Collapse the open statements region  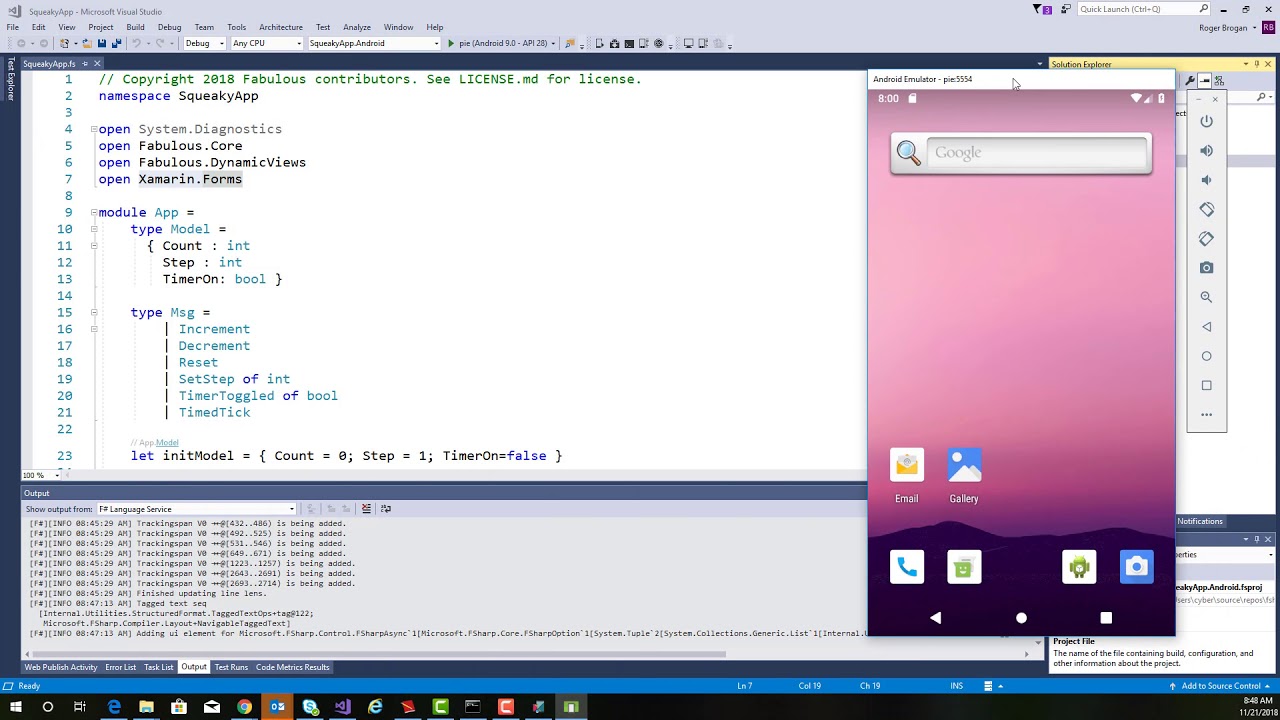94,129
